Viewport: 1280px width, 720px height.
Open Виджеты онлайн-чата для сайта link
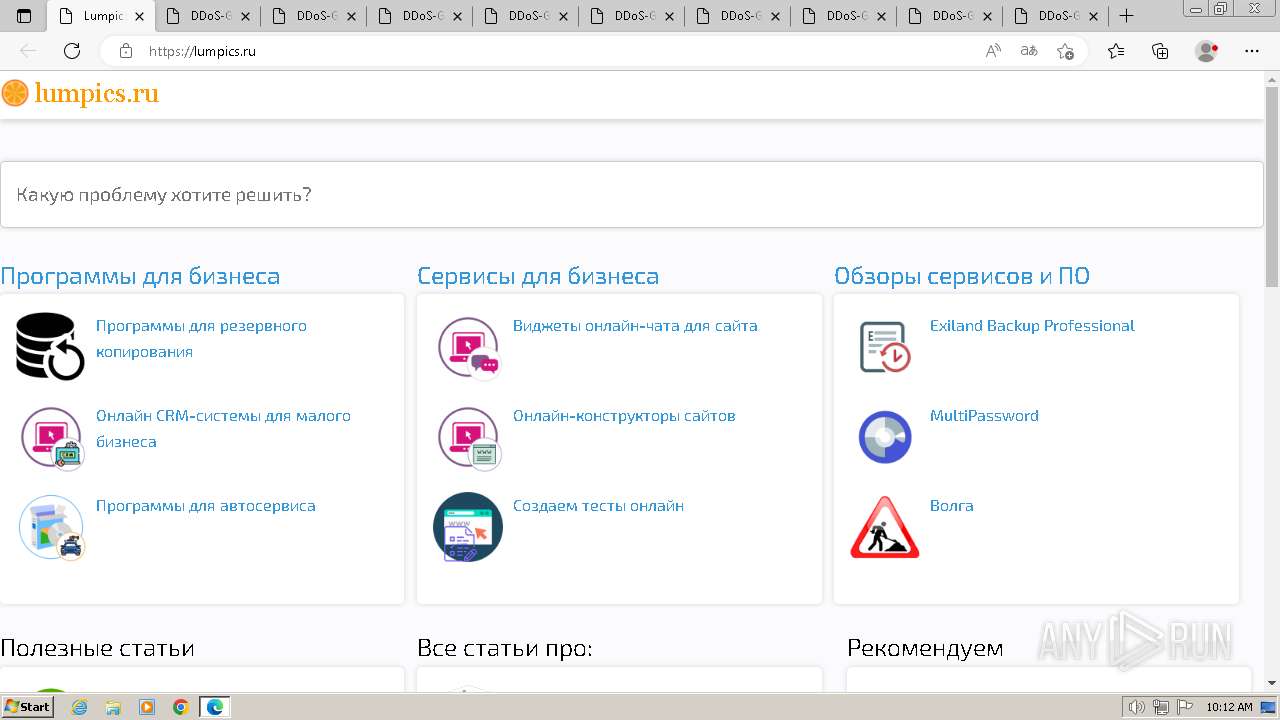635,326
